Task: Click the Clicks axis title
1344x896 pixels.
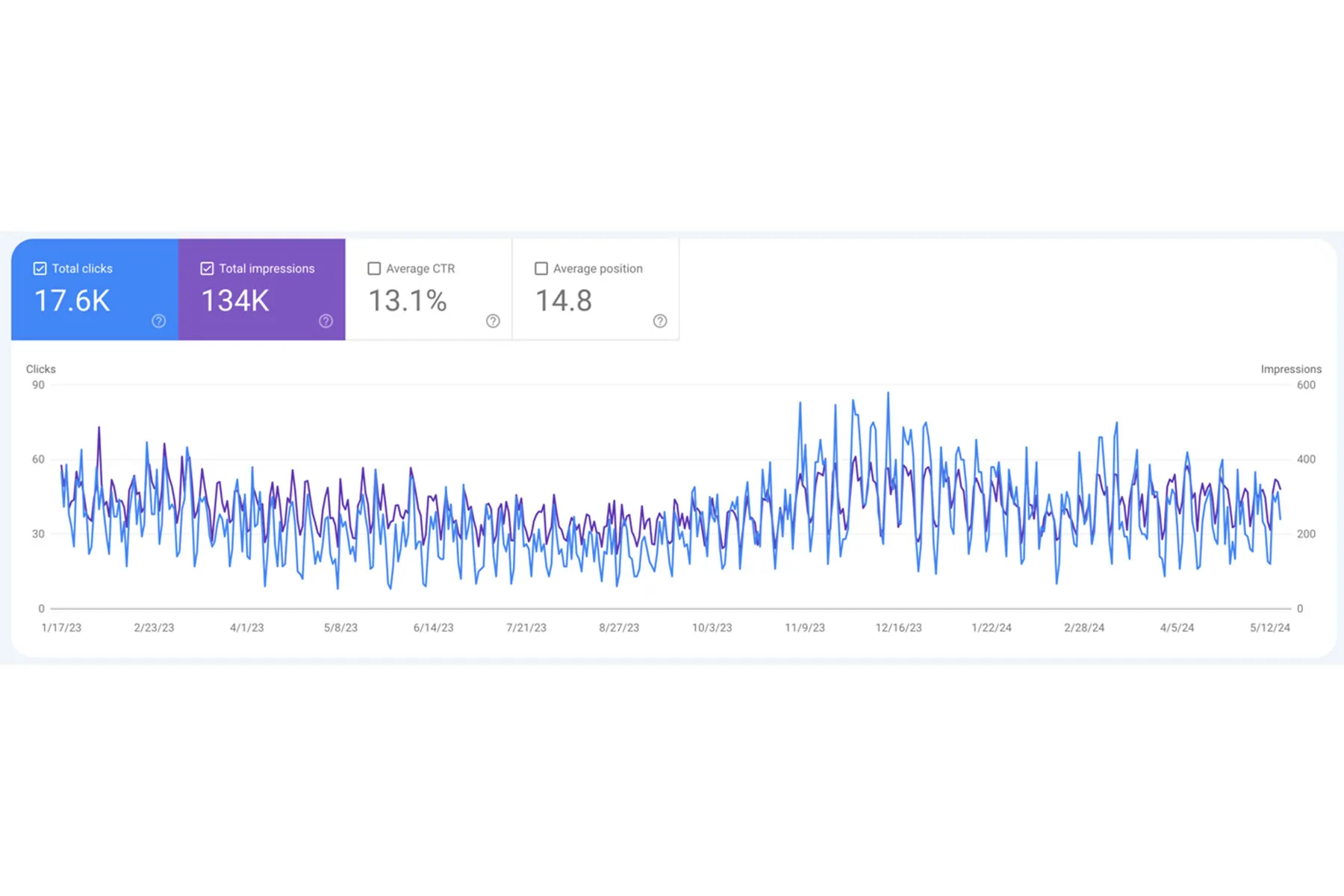Action: (41, 369)
